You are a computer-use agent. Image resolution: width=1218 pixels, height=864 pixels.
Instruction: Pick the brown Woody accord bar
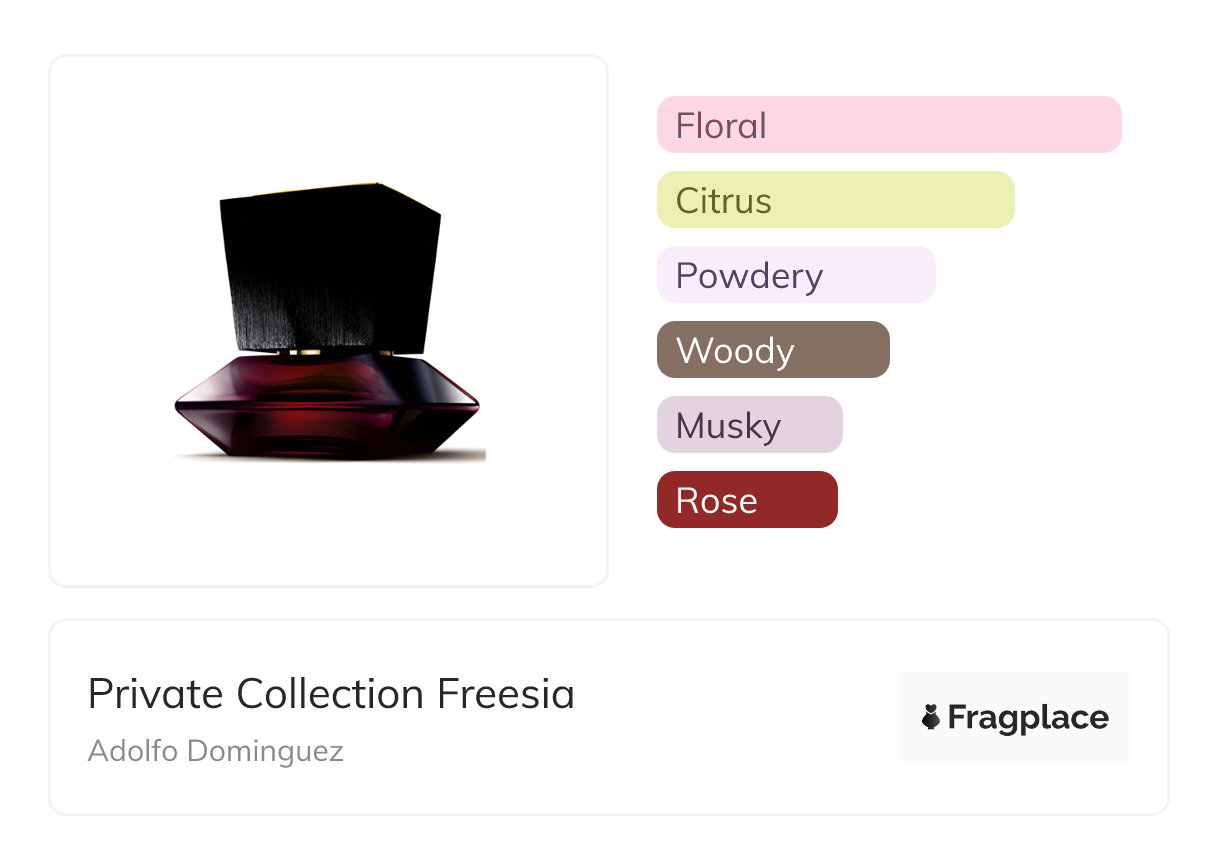click(x=773, y=350)
